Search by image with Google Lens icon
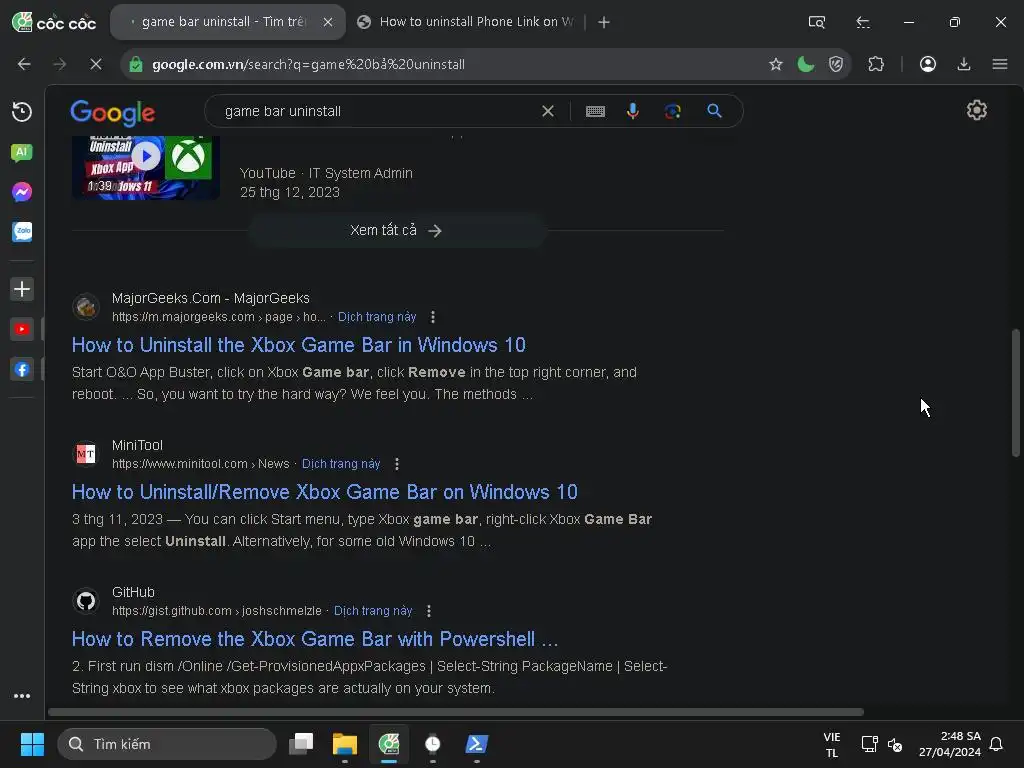Viewport: 1024px width, 768px height. pyautogui.click(x=673, y=112)
